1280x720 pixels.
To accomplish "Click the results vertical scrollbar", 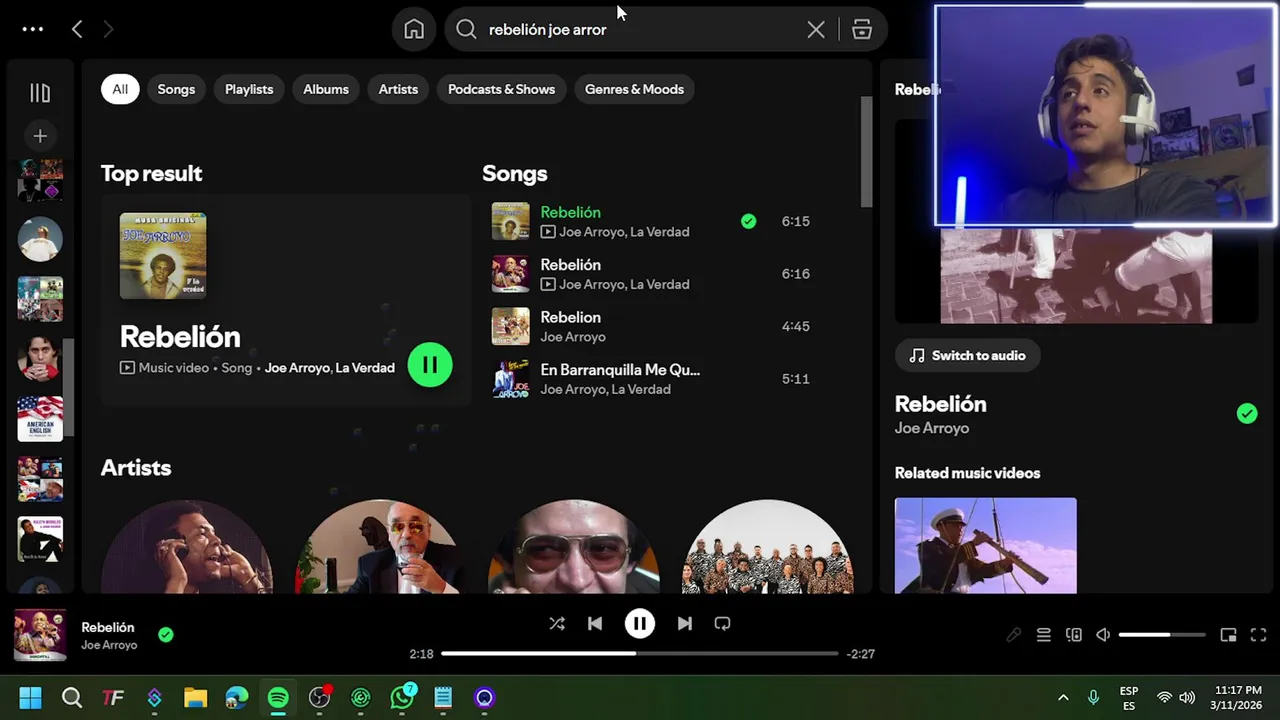I will [x=866, y=152].
